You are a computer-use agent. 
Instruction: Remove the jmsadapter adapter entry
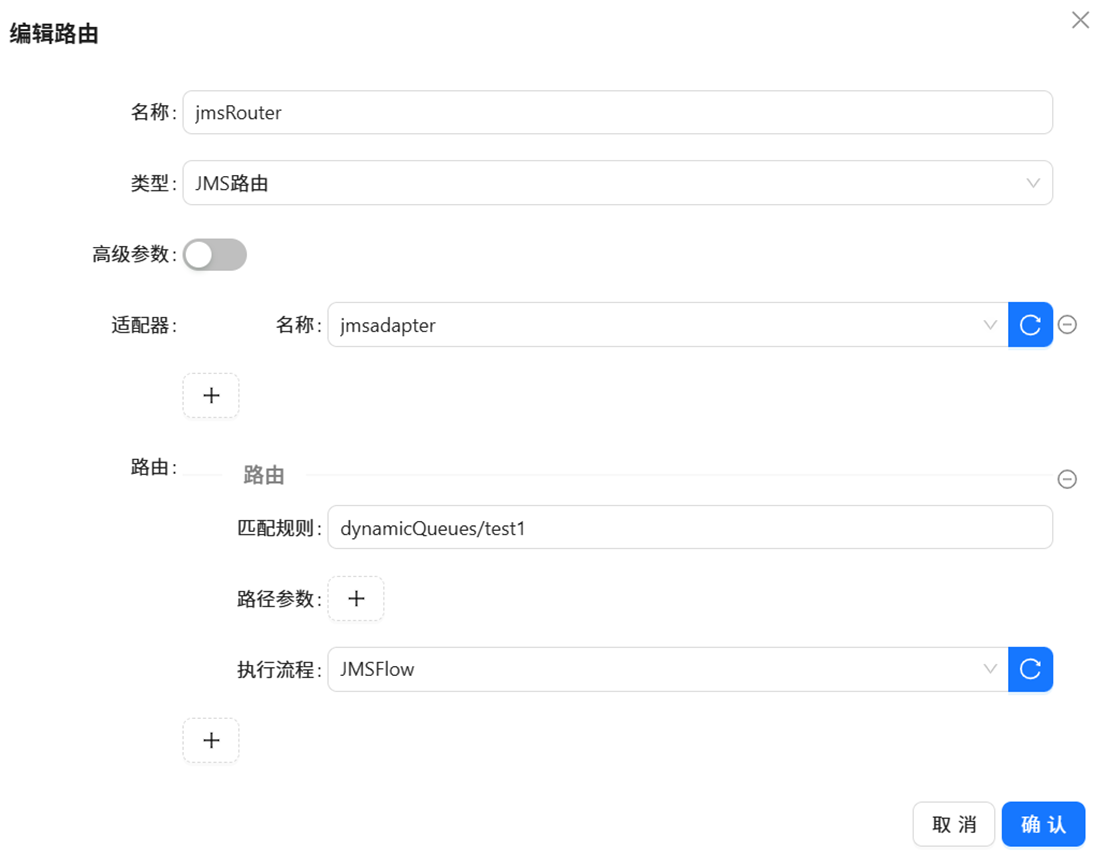click(x=1067, y=325)
